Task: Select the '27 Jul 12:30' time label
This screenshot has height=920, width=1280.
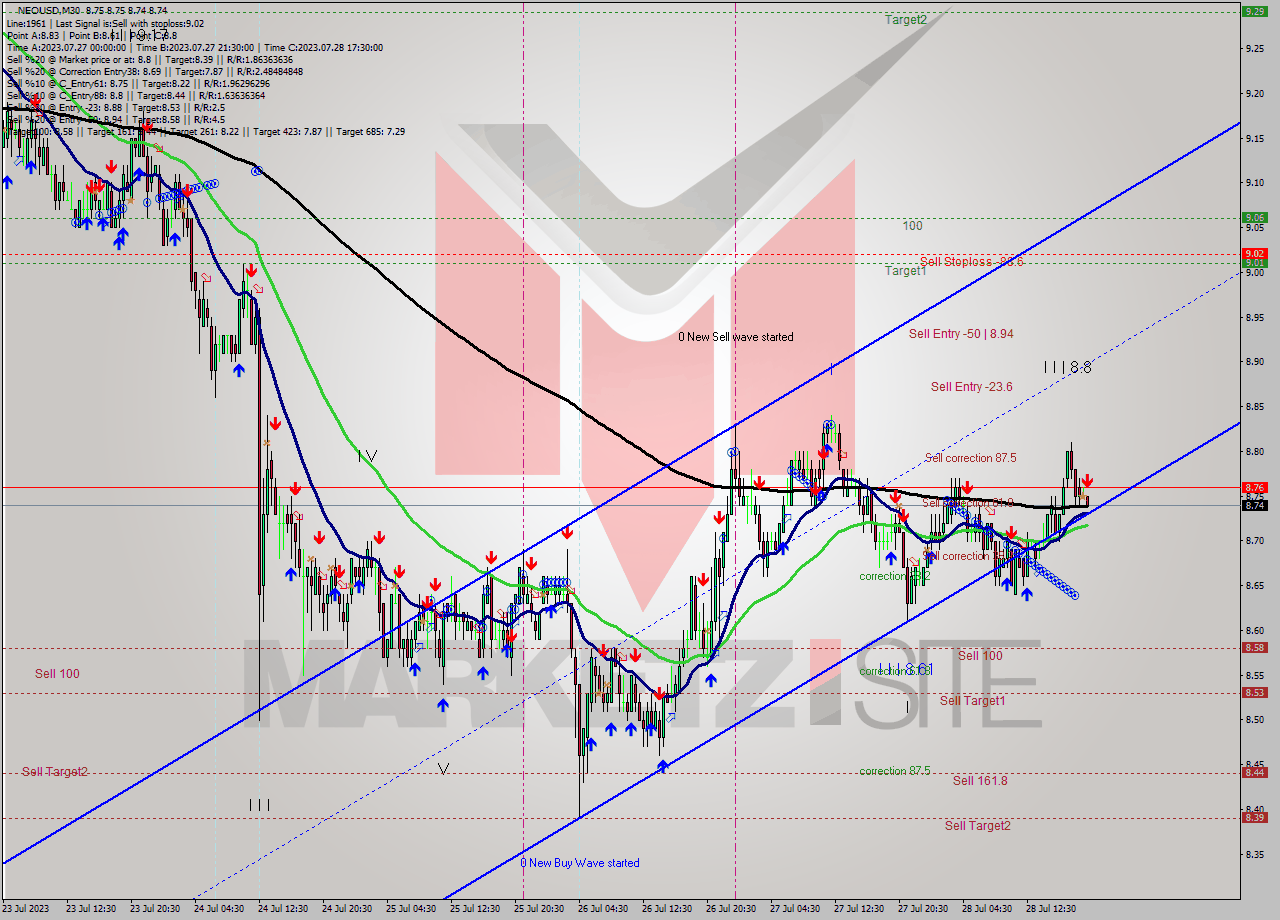Action: (x=858, y=909)
